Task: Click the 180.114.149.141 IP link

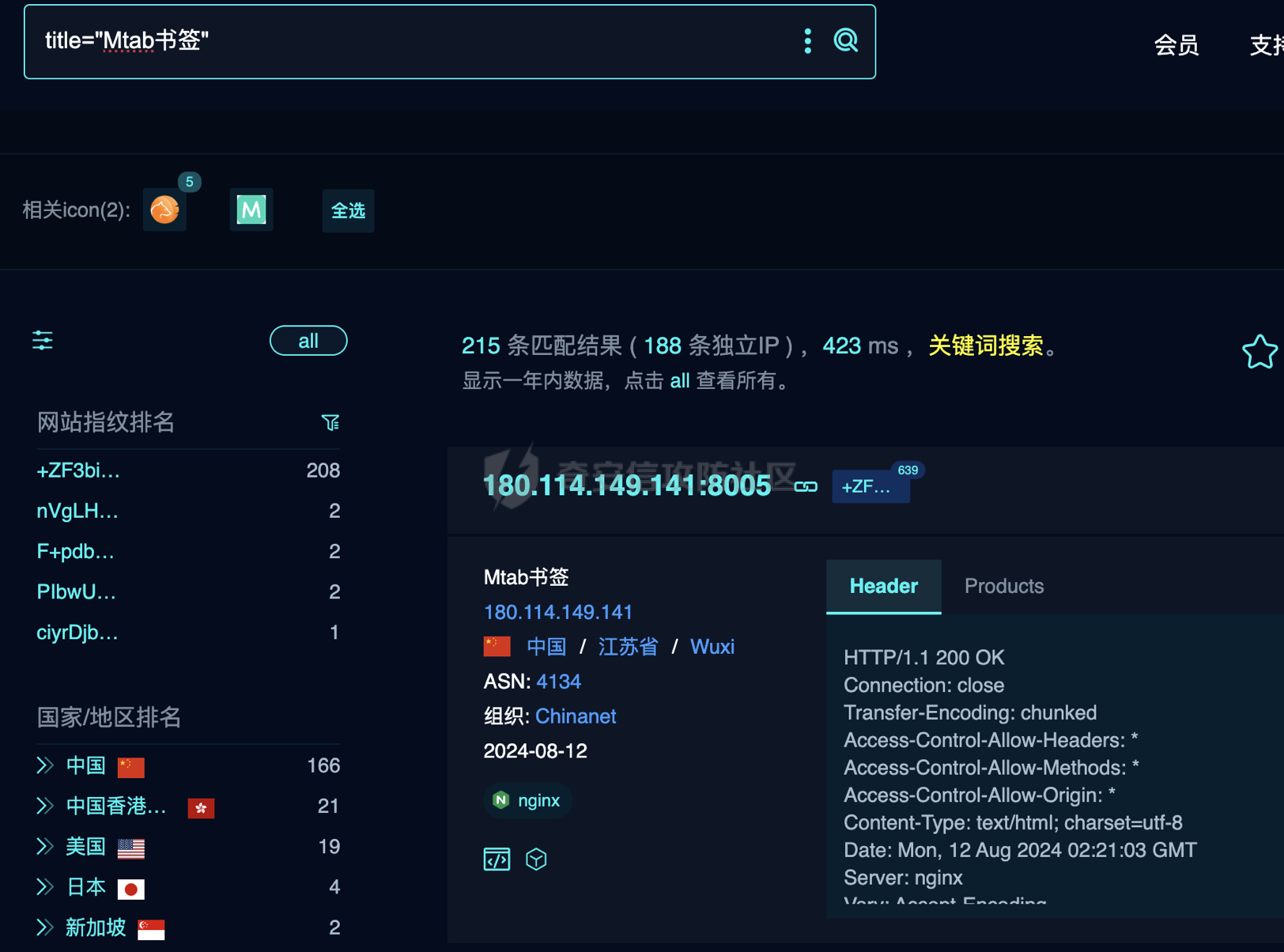Action: [558, 612]
